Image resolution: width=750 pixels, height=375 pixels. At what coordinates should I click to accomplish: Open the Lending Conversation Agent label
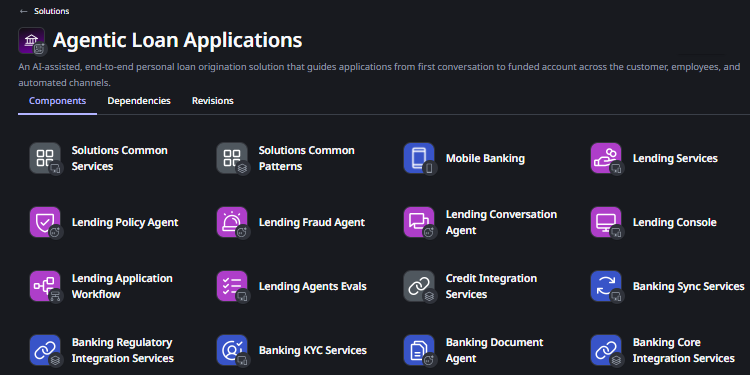point(501,222)
